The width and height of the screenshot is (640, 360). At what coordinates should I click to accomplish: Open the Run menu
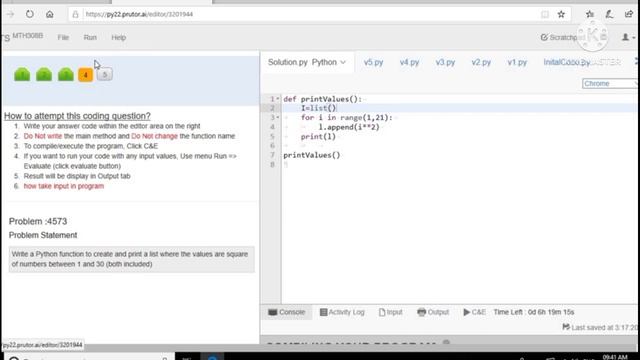(x=90, y=37)
